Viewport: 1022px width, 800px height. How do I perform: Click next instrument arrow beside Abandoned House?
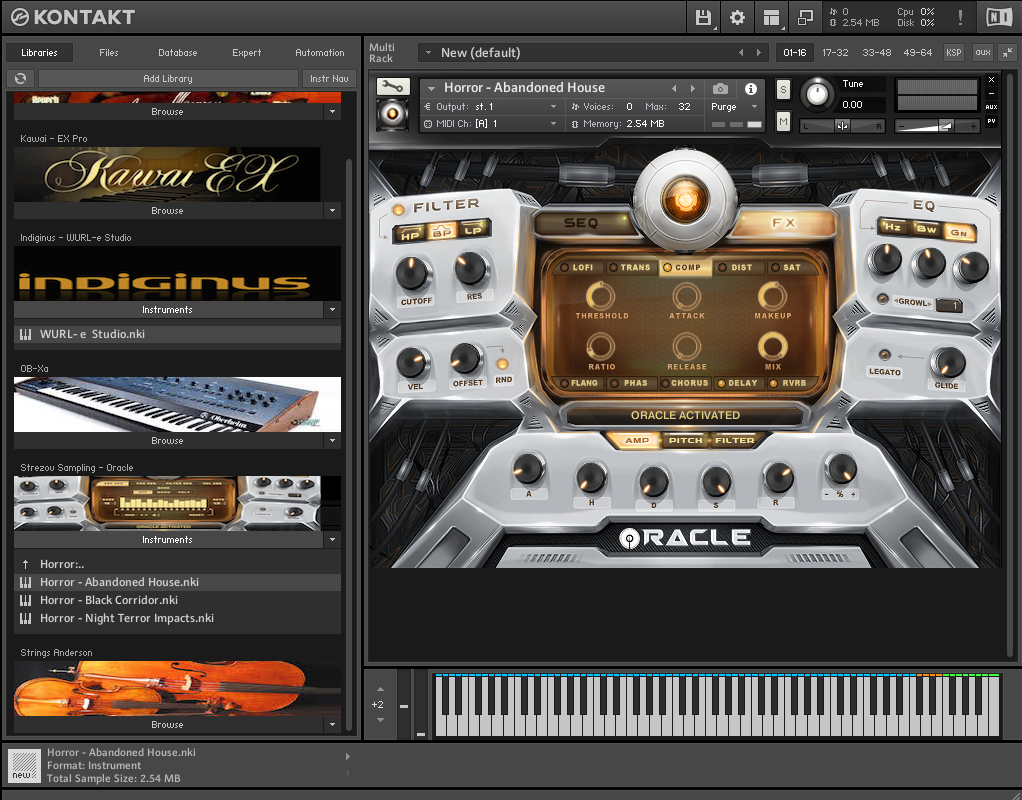point(692,88)
